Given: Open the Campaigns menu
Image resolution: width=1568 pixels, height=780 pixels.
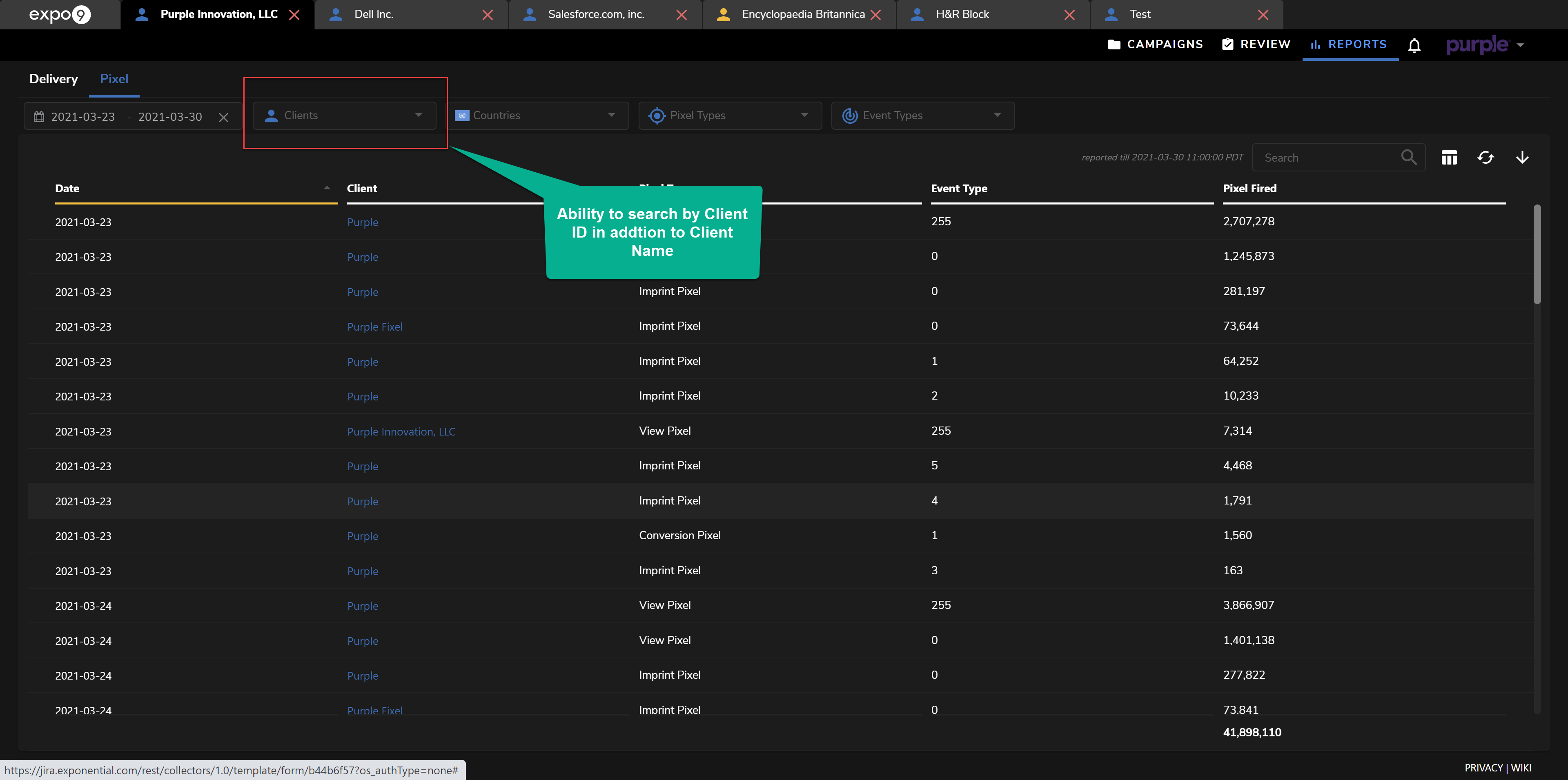Looking at the screenshot, I should click(1155, 44).
